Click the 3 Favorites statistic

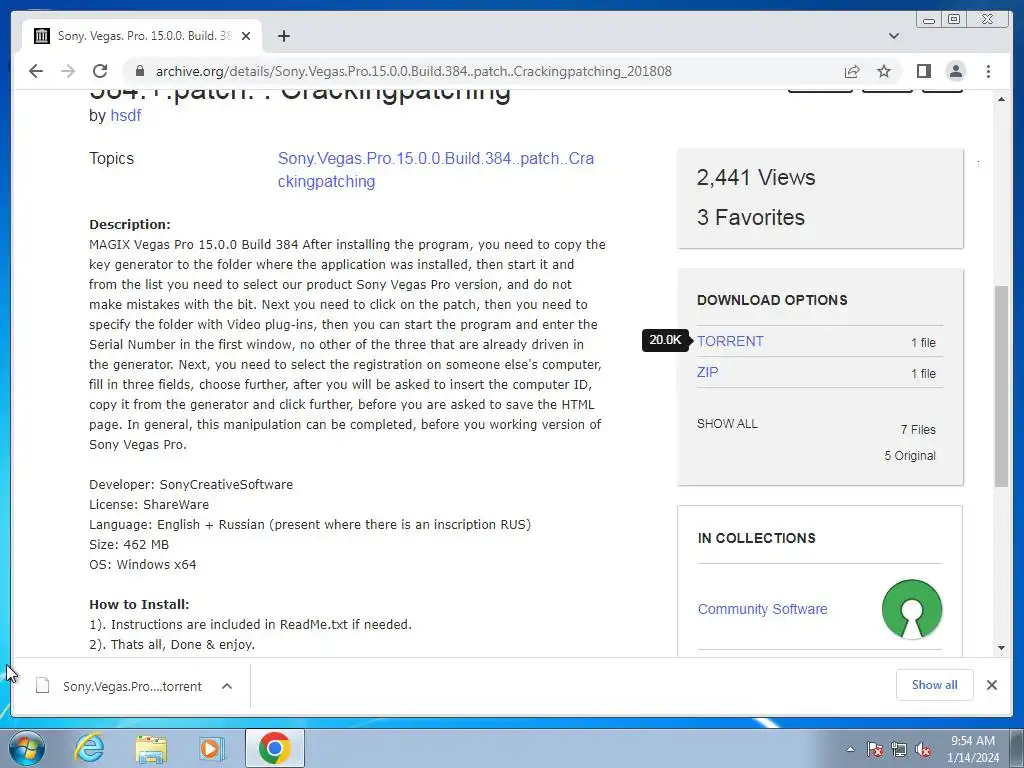coord(750,217)
